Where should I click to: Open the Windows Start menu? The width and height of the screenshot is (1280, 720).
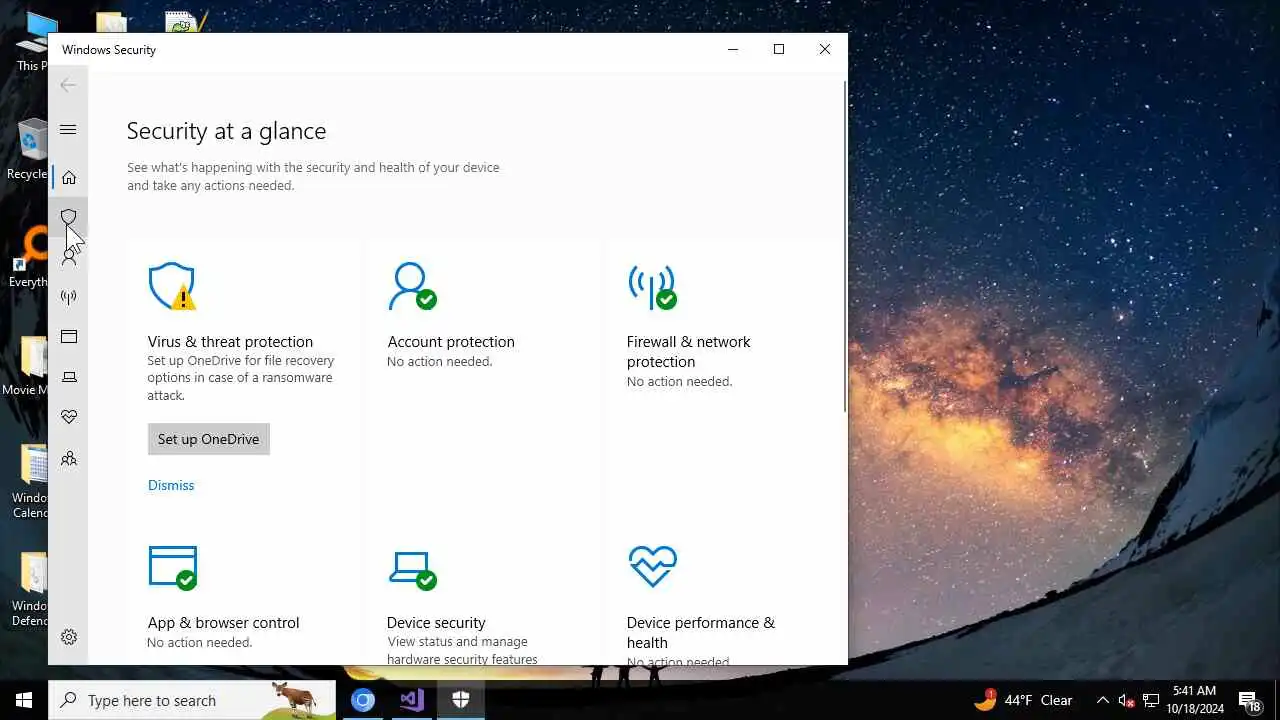[x=24, y=700]
